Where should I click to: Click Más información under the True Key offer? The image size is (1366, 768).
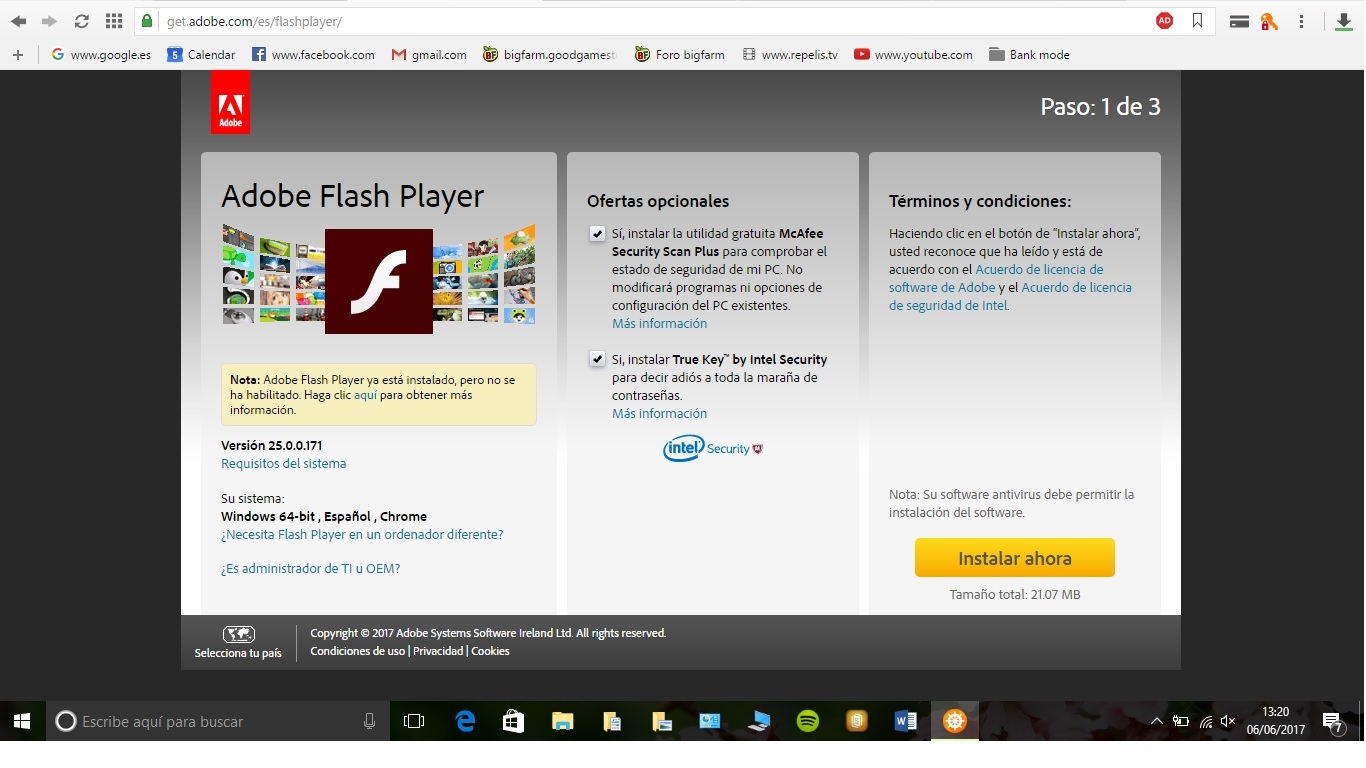(x=659, y=414)
